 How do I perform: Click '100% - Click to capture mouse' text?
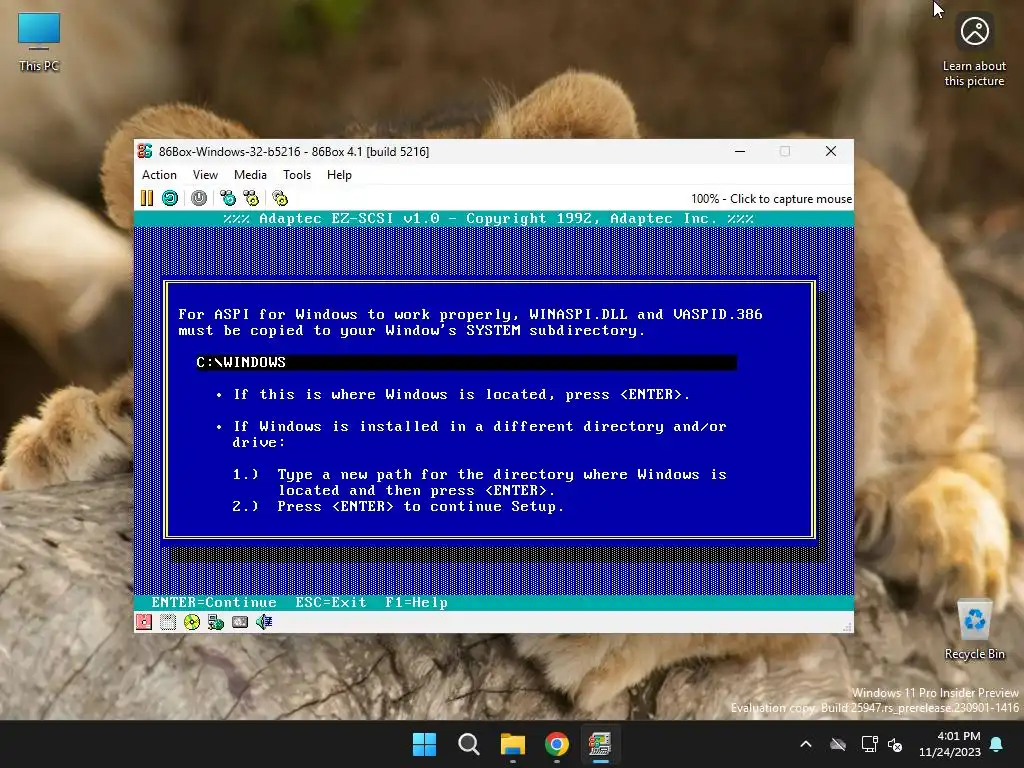[771, 199]
